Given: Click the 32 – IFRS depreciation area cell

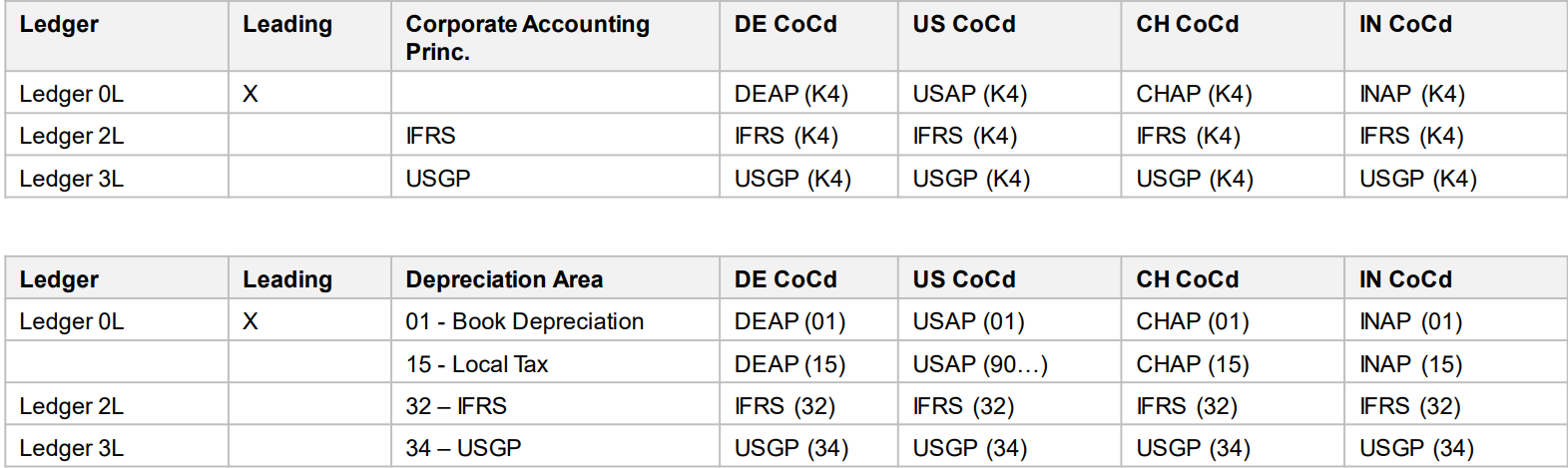Looking at the screenshot, I should [555, 405].
